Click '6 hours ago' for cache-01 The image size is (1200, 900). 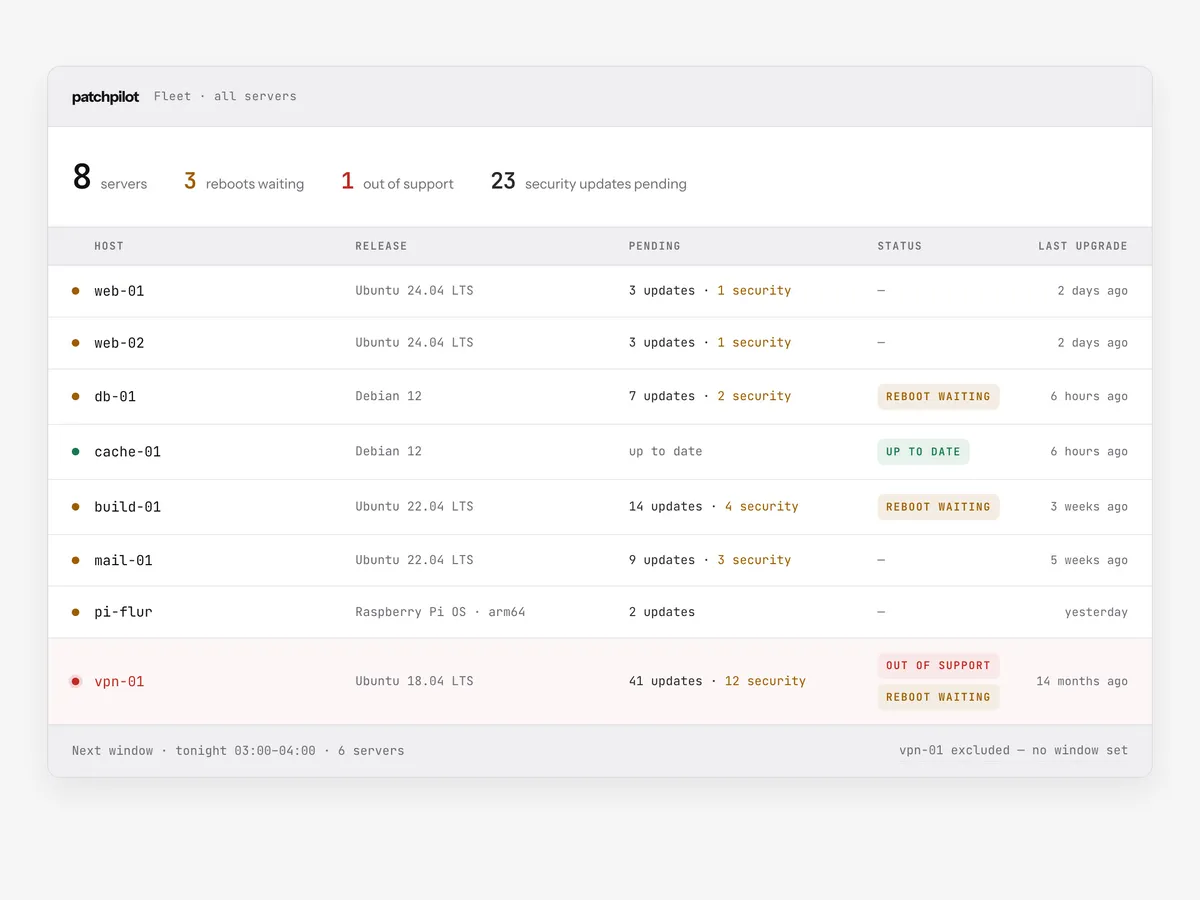click(x=1089, y=452)
